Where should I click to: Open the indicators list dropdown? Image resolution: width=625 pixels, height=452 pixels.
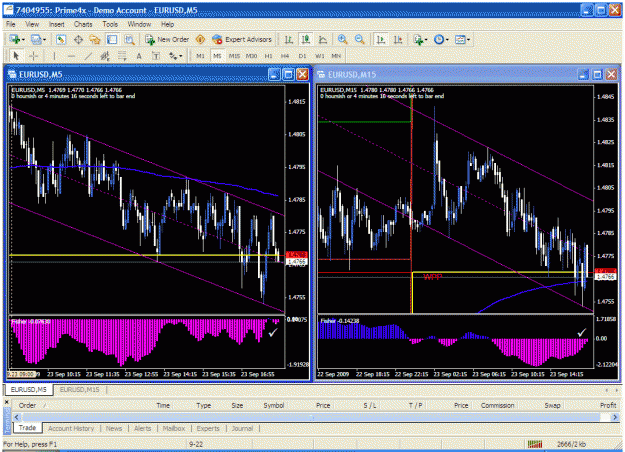pos(421,39)
